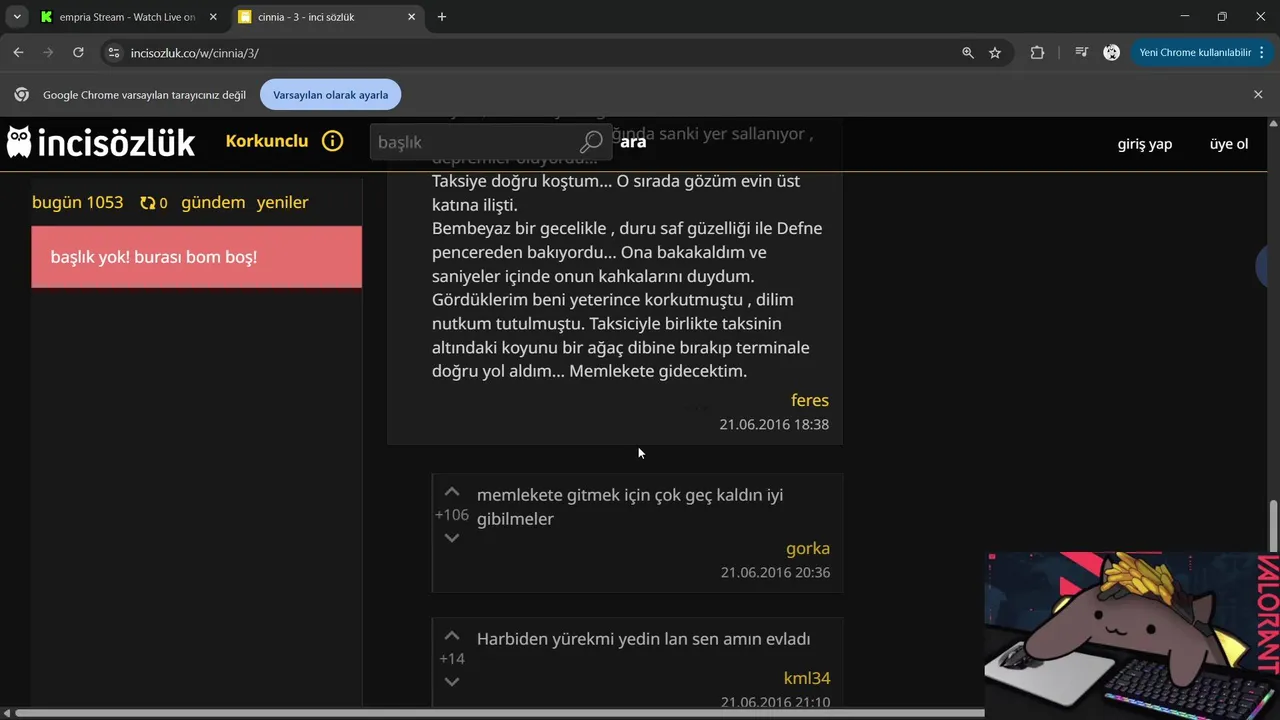Open the zoom magnifier in address bar

click(x=967, y=53)
